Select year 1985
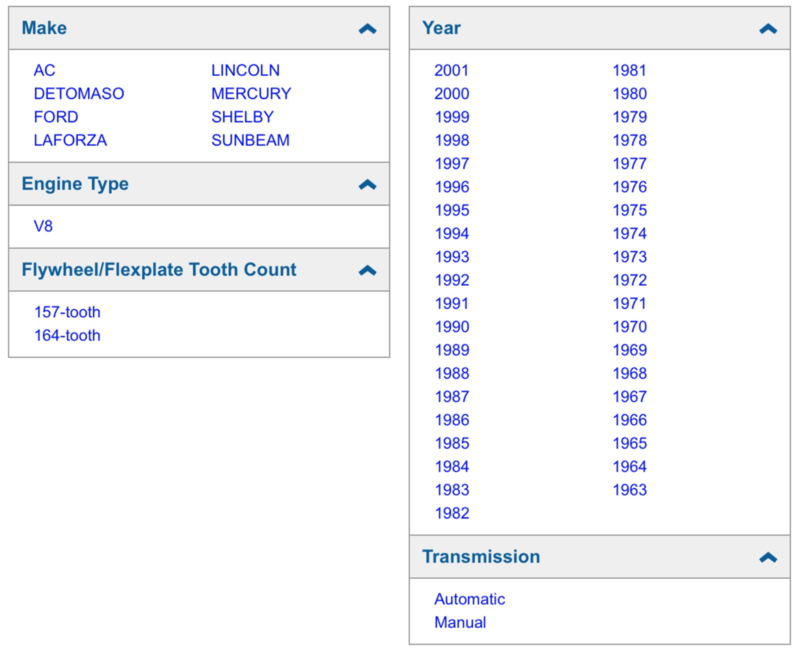Screen dimensions: 800x650 (452, 443)
